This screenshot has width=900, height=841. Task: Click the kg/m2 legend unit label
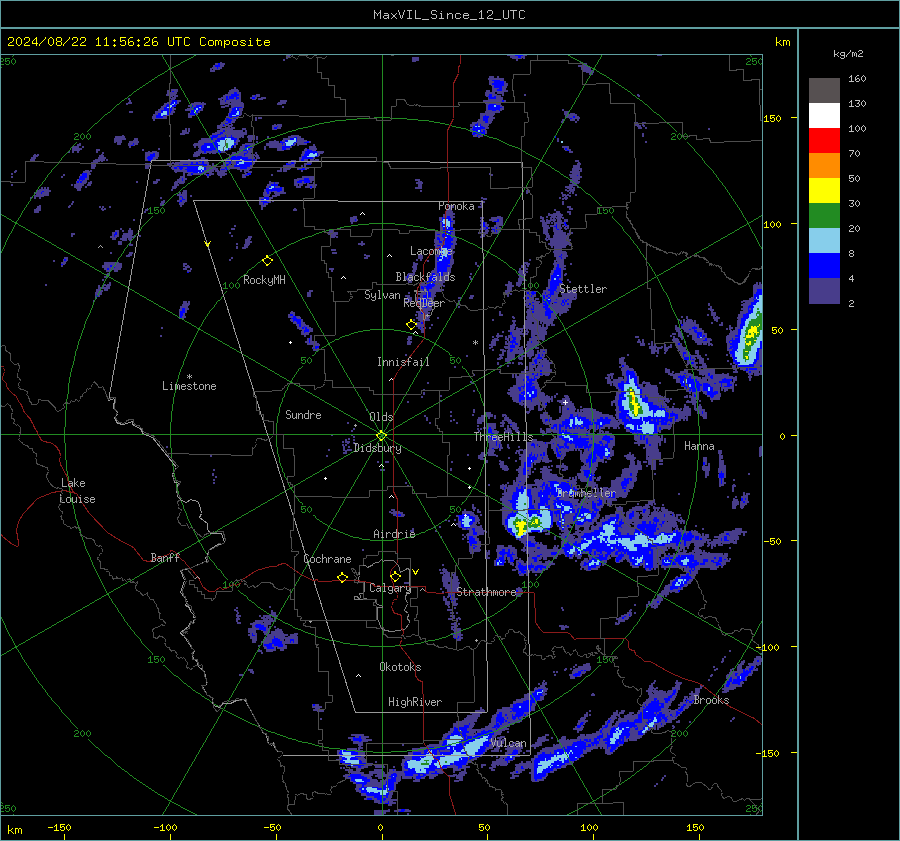click(x=848, y=54)
